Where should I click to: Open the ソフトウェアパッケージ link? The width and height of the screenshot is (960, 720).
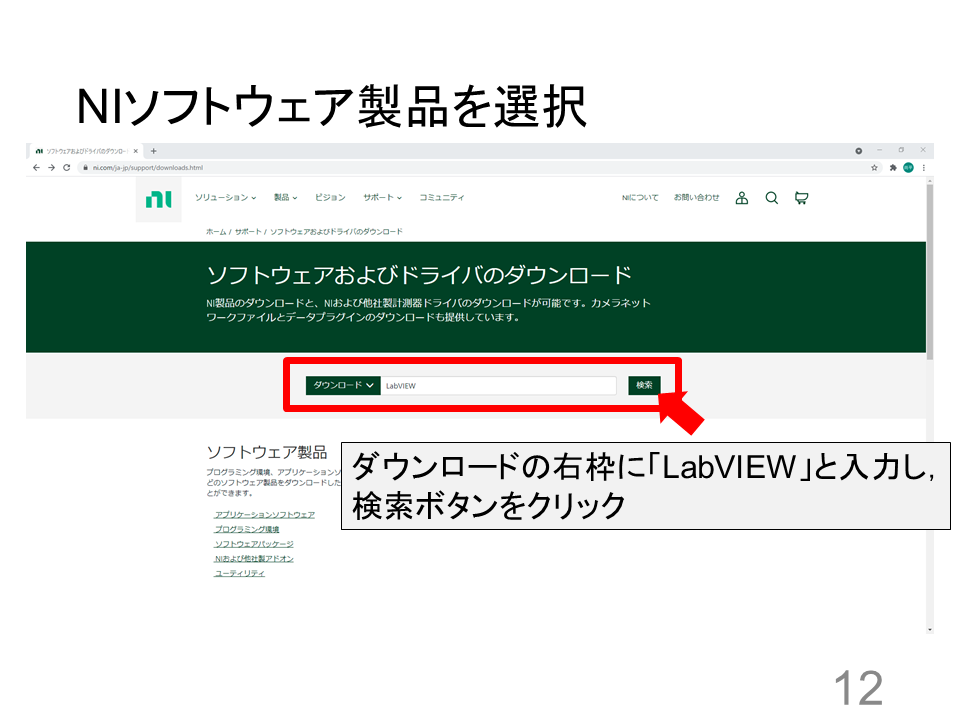click(254, 544)
